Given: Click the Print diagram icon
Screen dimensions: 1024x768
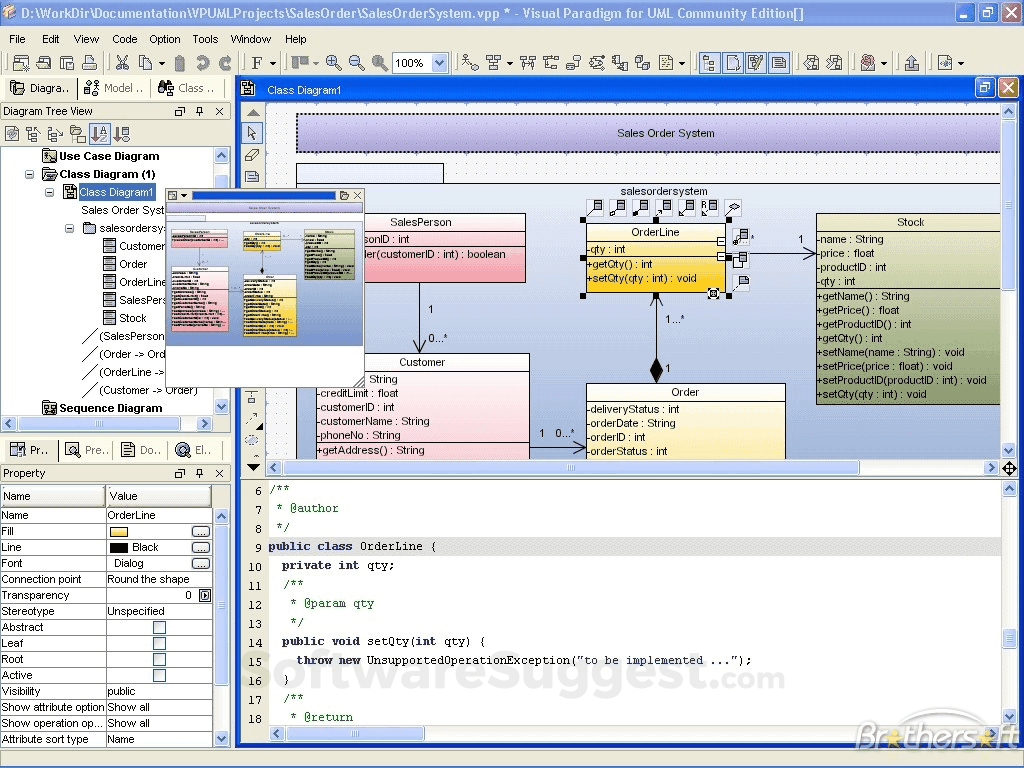Looking at the screenshot, I should click(x=92, y=62).
